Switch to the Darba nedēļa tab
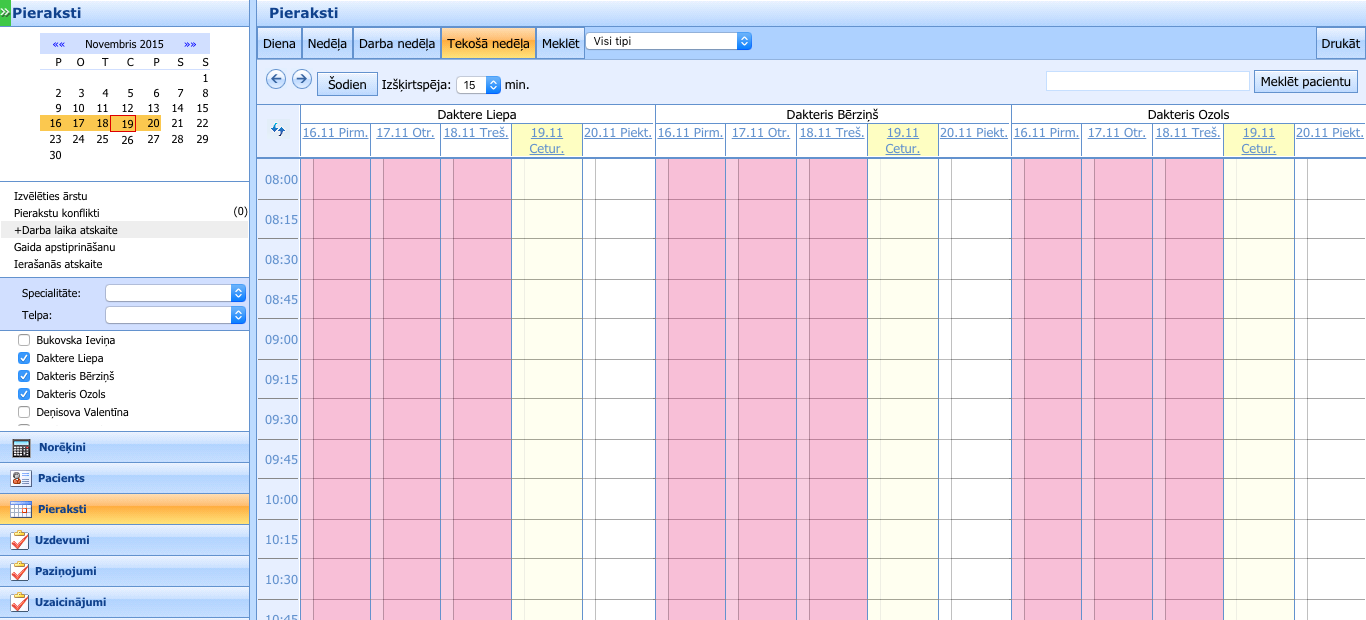This screenshot has width=1366, height=620. coord(397,44)
